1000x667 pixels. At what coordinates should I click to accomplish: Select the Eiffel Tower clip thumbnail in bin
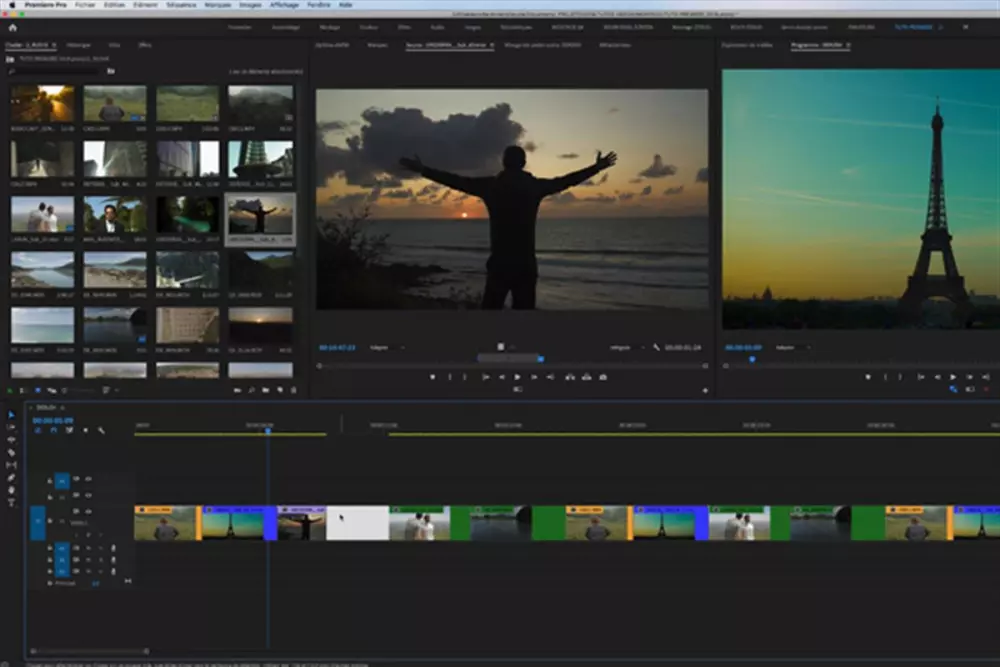[x=261, y=159]
